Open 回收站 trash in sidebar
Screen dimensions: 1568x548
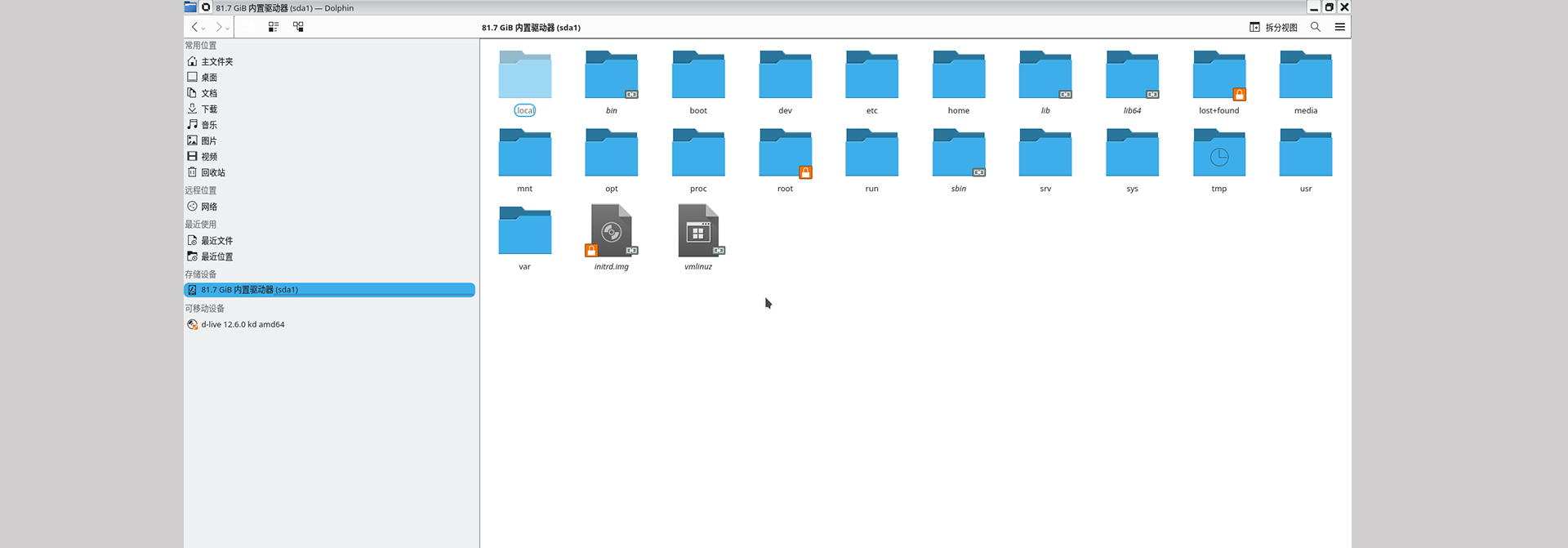tap(212, 172)
